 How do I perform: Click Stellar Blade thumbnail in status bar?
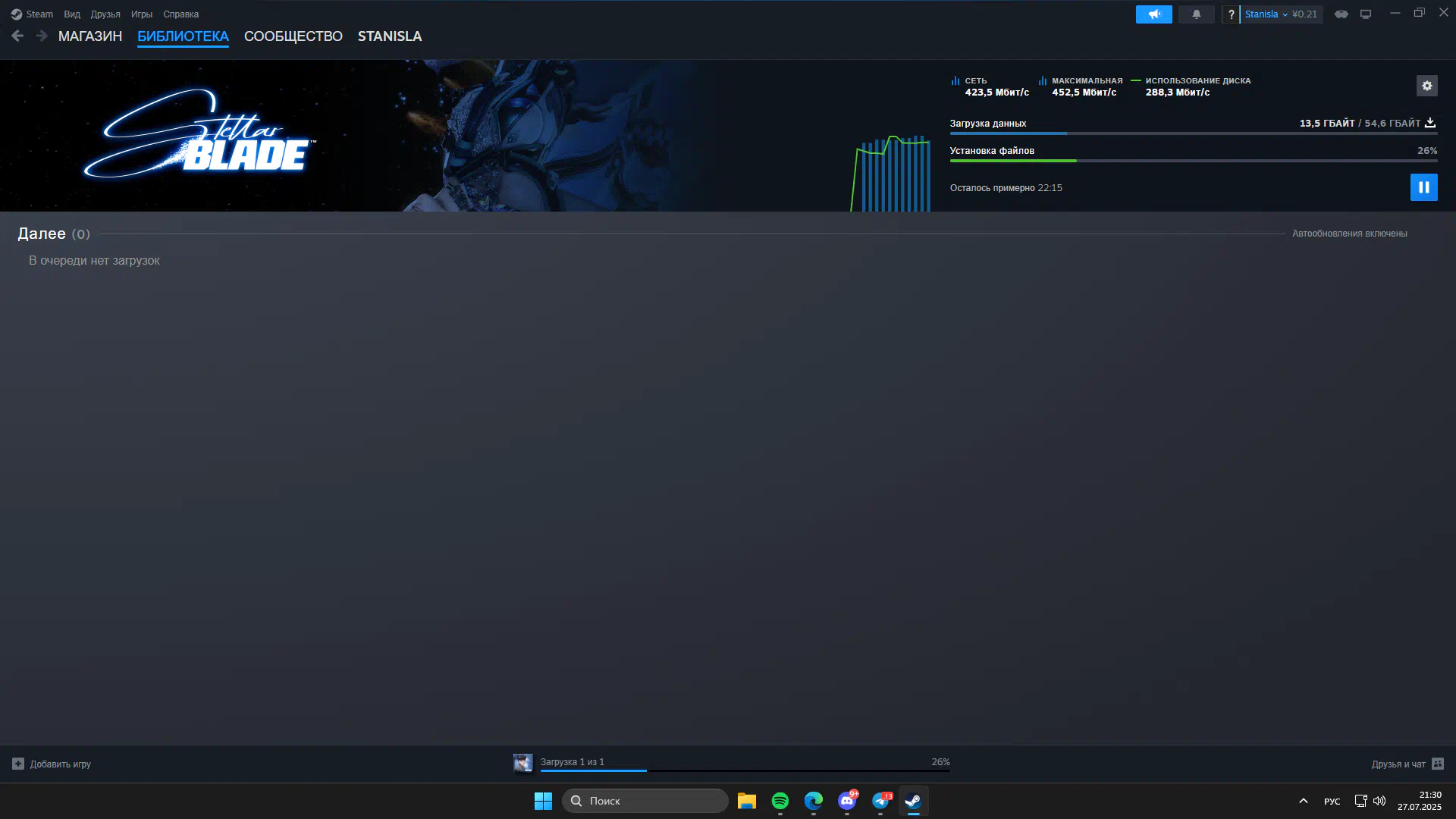tap(523, 763)
